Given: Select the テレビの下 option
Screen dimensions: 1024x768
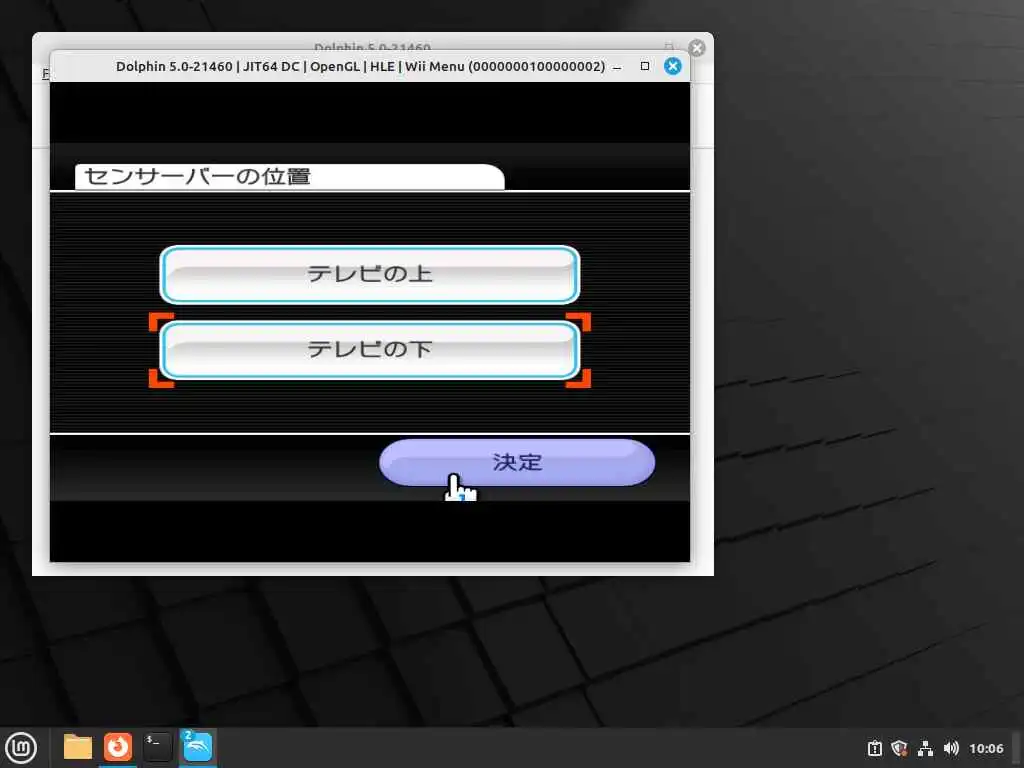Looking at the screenshot, I should pyautogui.click(x=370, y=350).
